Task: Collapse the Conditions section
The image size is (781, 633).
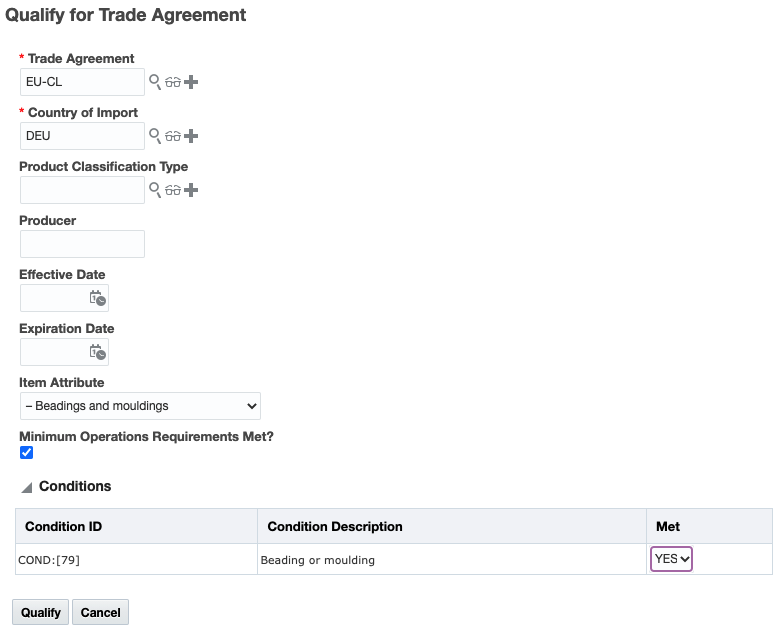Action: point(27,487)
